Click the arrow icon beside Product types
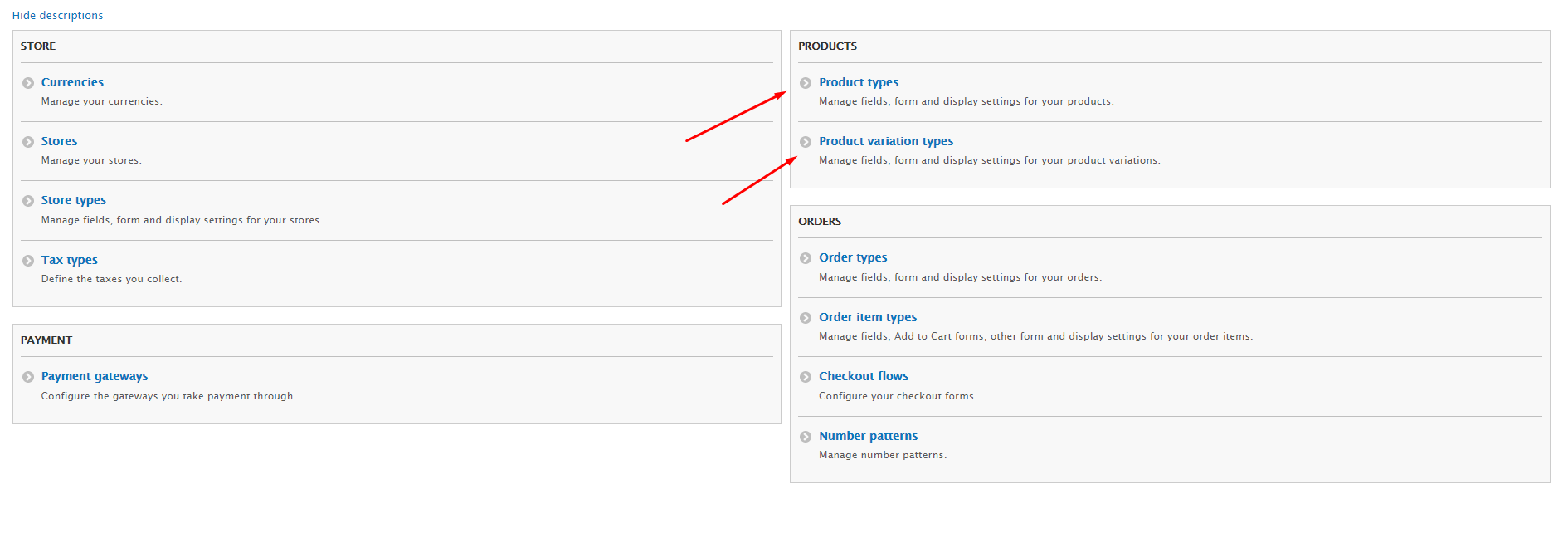Screen dimensions: 1568x538 click(806, 83)
